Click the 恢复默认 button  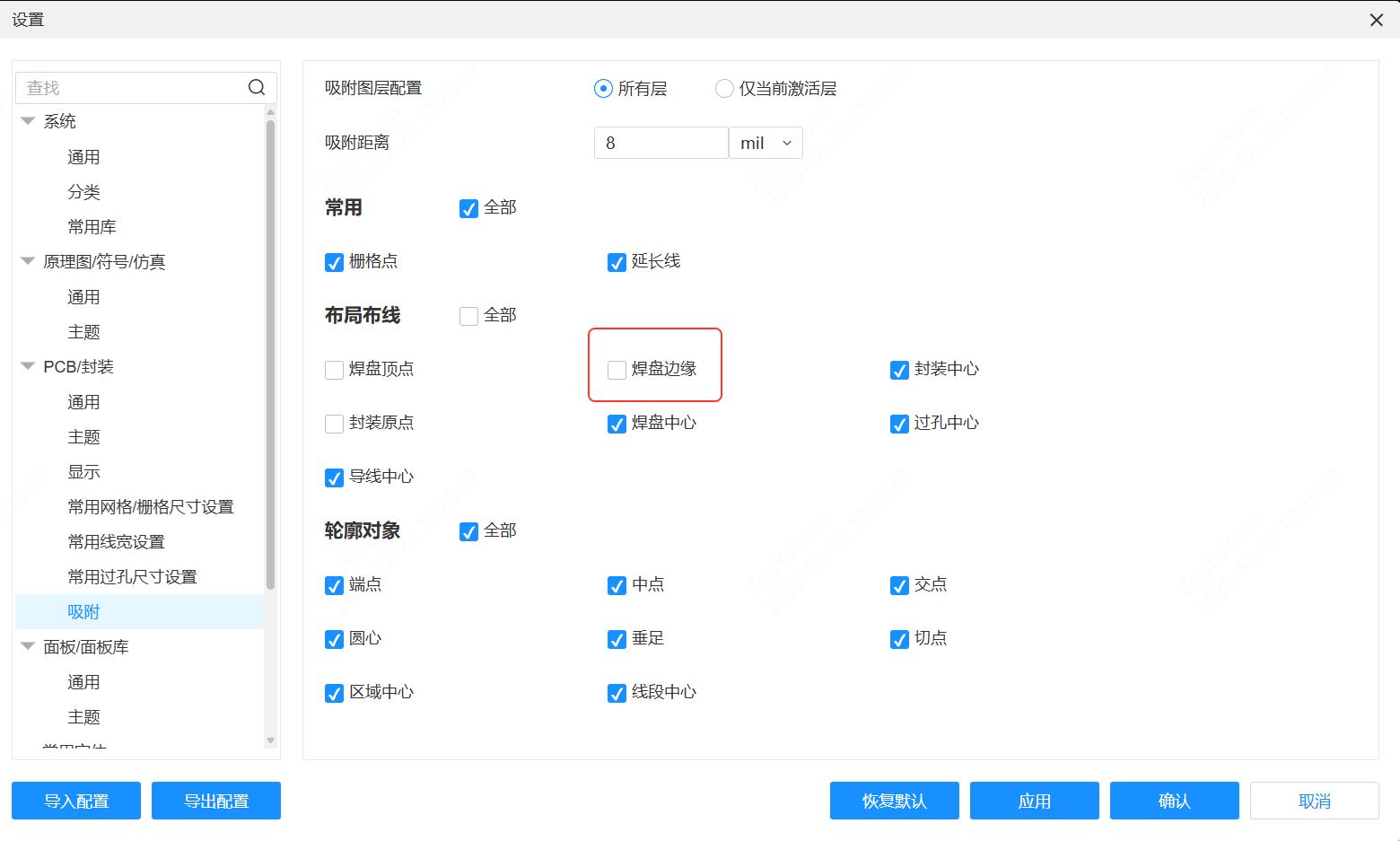tap(894, 800)
